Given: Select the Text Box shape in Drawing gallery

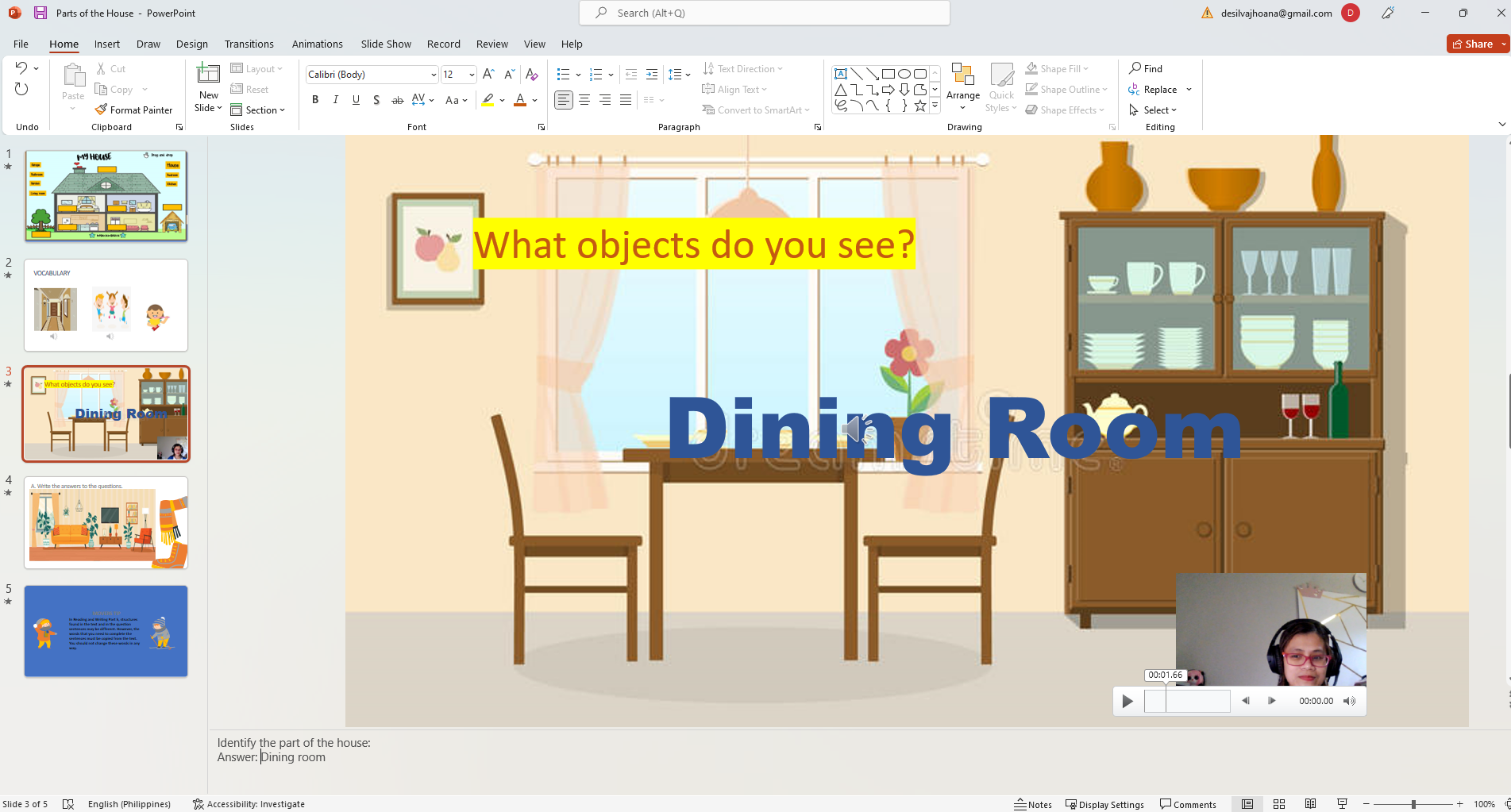Looking at the screenshot, I should (841, 74).
